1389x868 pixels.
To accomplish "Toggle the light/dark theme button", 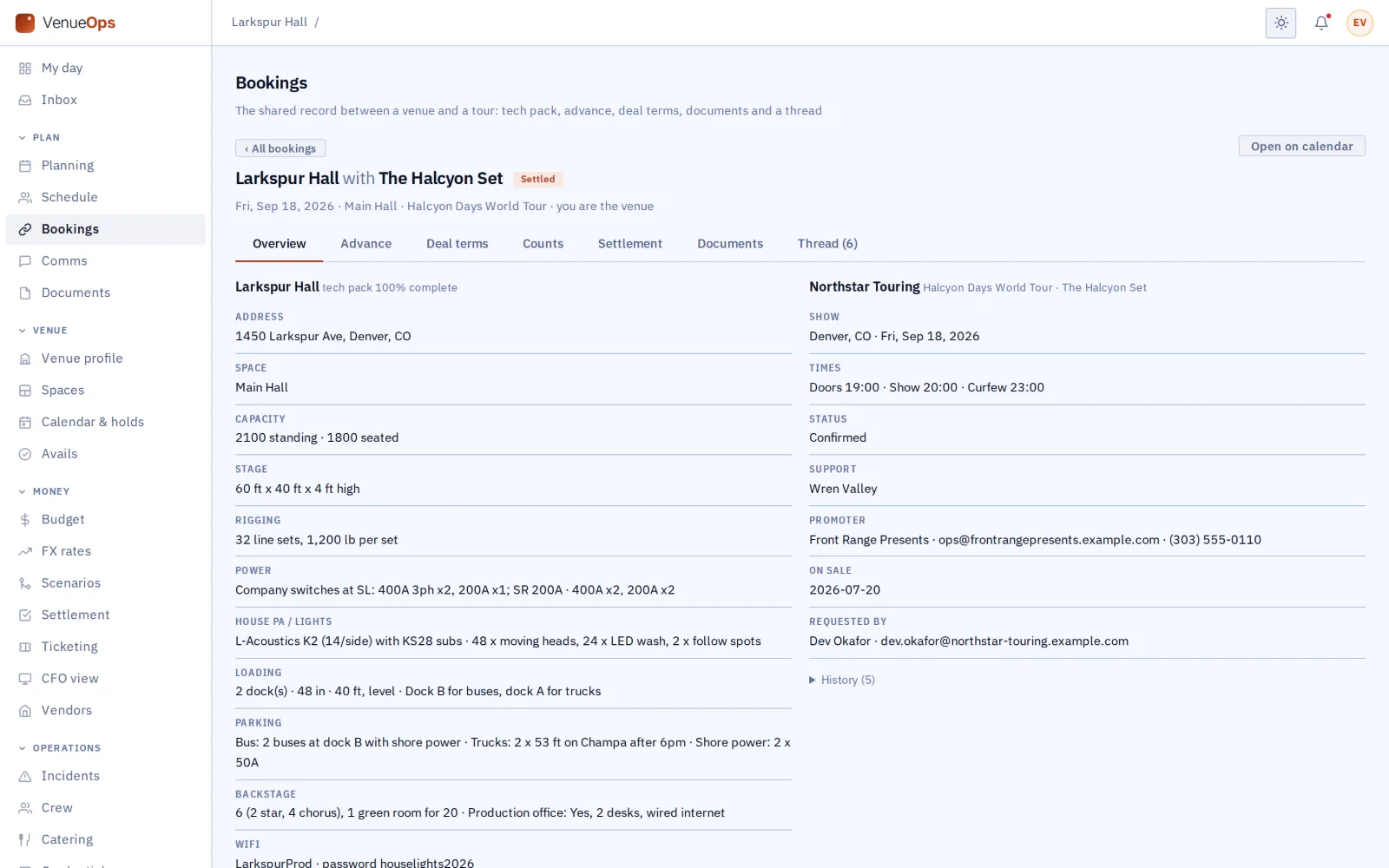I will coord(1280,23).
